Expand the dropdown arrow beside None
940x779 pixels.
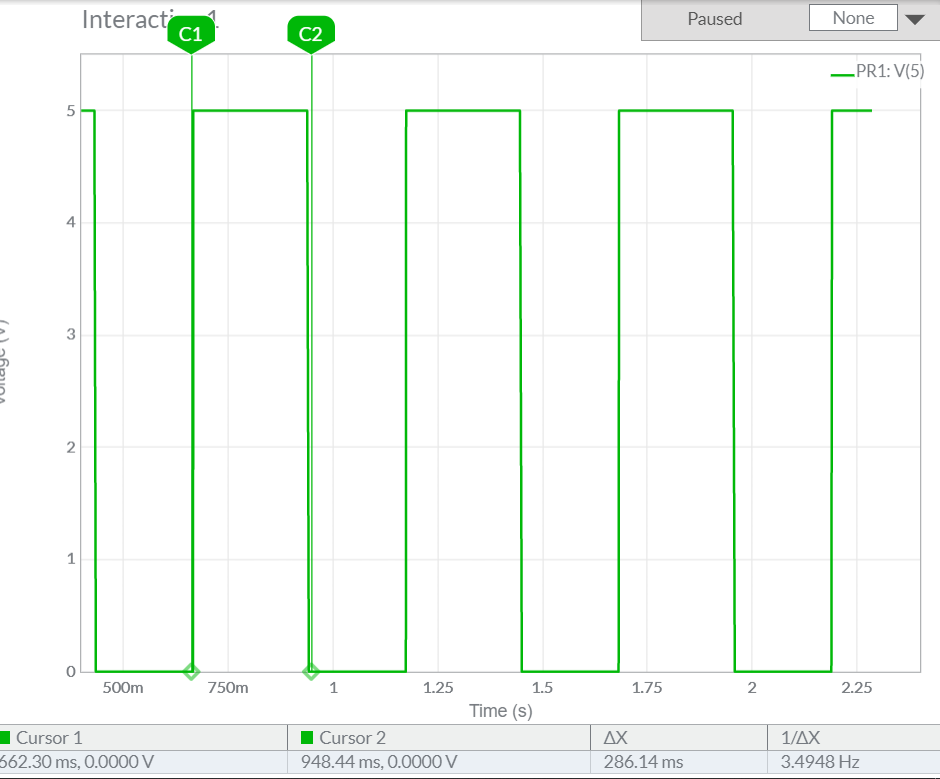[x=914, y=19]
